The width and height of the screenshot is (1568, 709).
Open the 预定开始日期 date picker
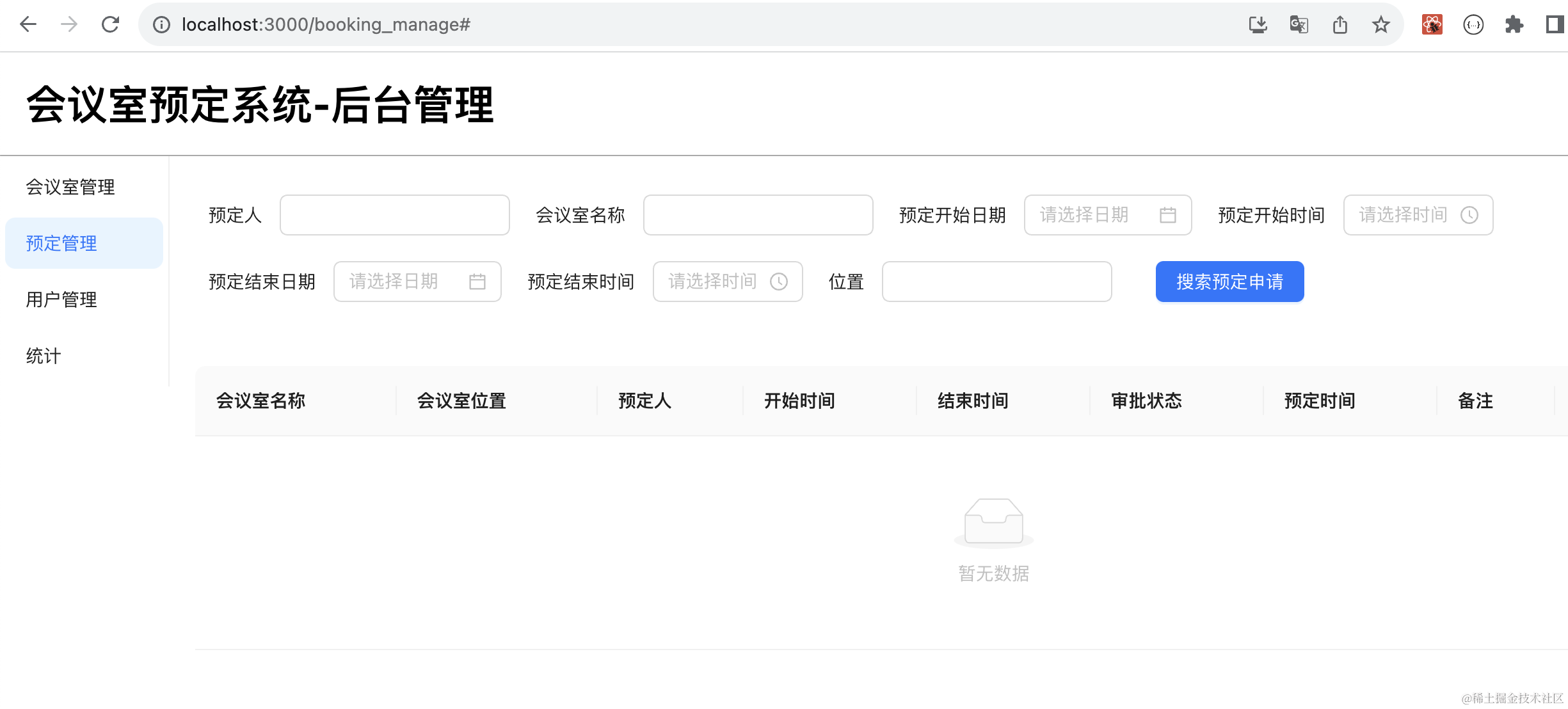point(1107,215)
